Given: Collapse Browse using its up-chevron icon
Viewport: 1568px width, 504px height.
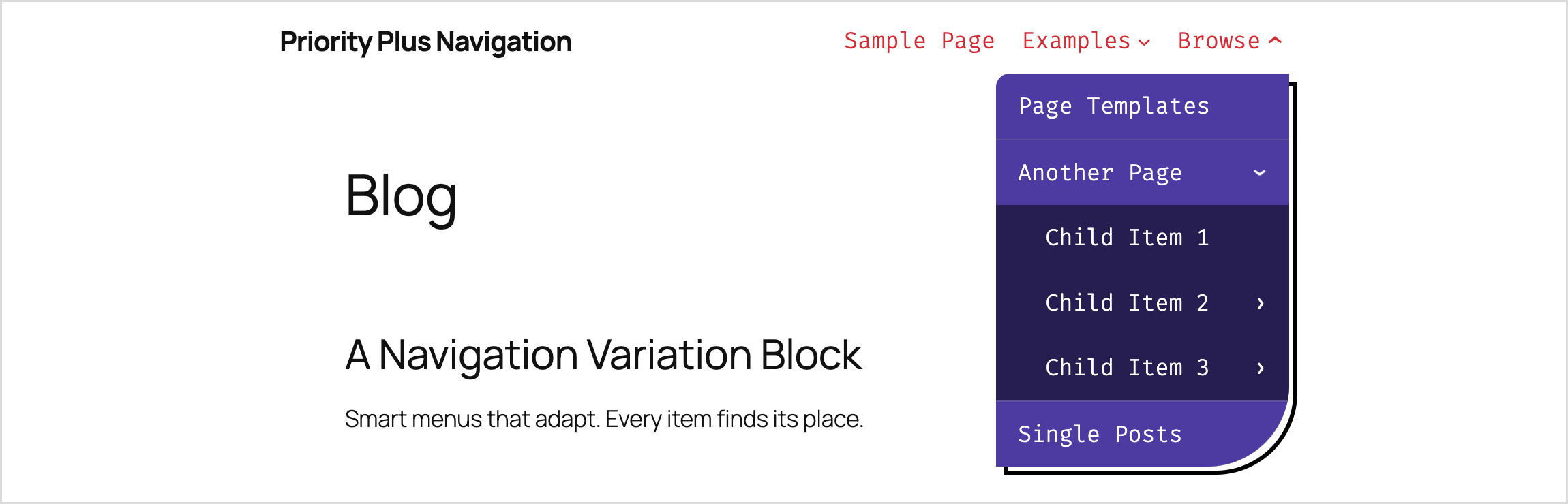Looking at the screenshot, I should coord(1275,41).
